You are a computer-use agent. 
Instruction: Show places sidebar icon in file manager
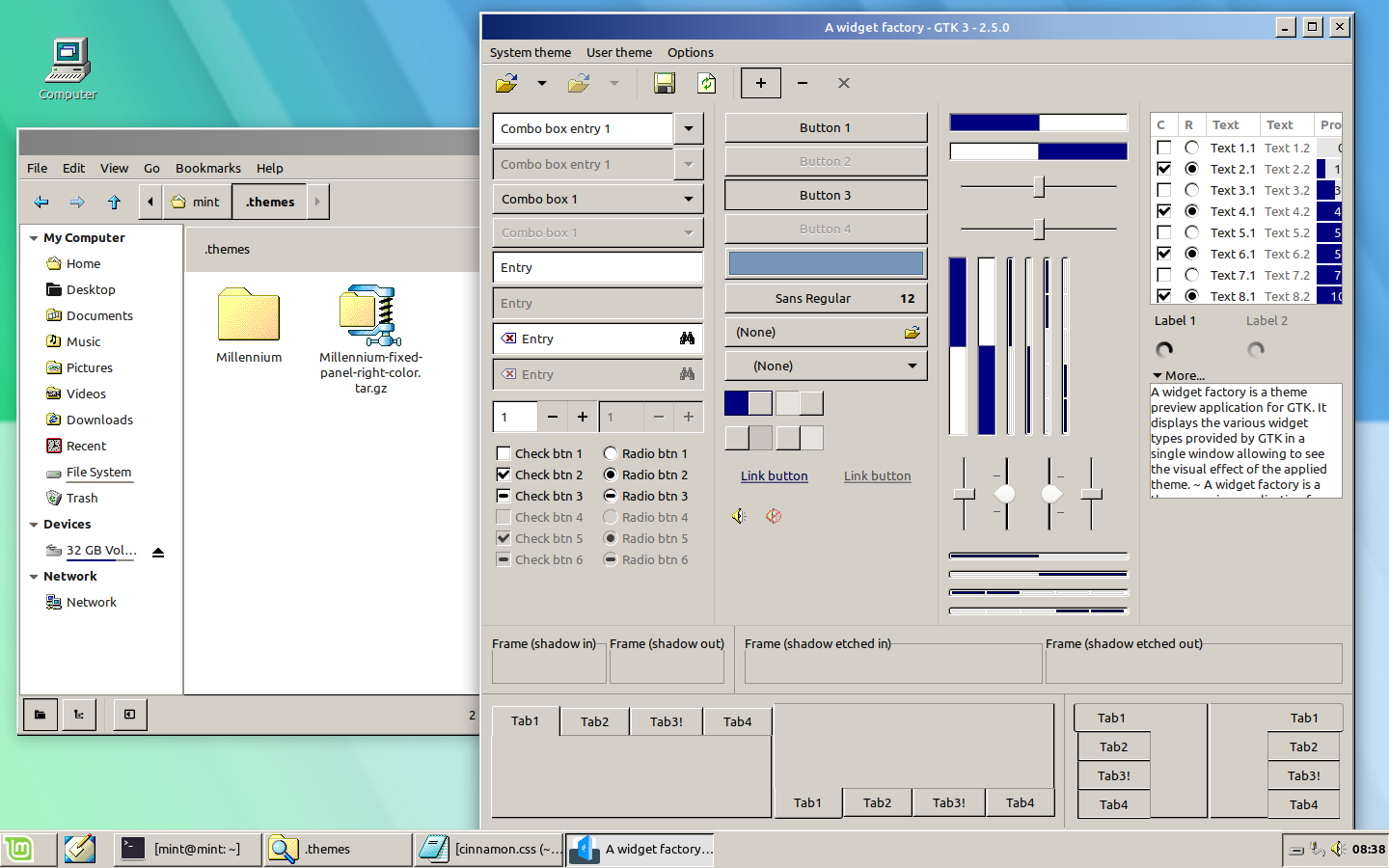(41, 715)
